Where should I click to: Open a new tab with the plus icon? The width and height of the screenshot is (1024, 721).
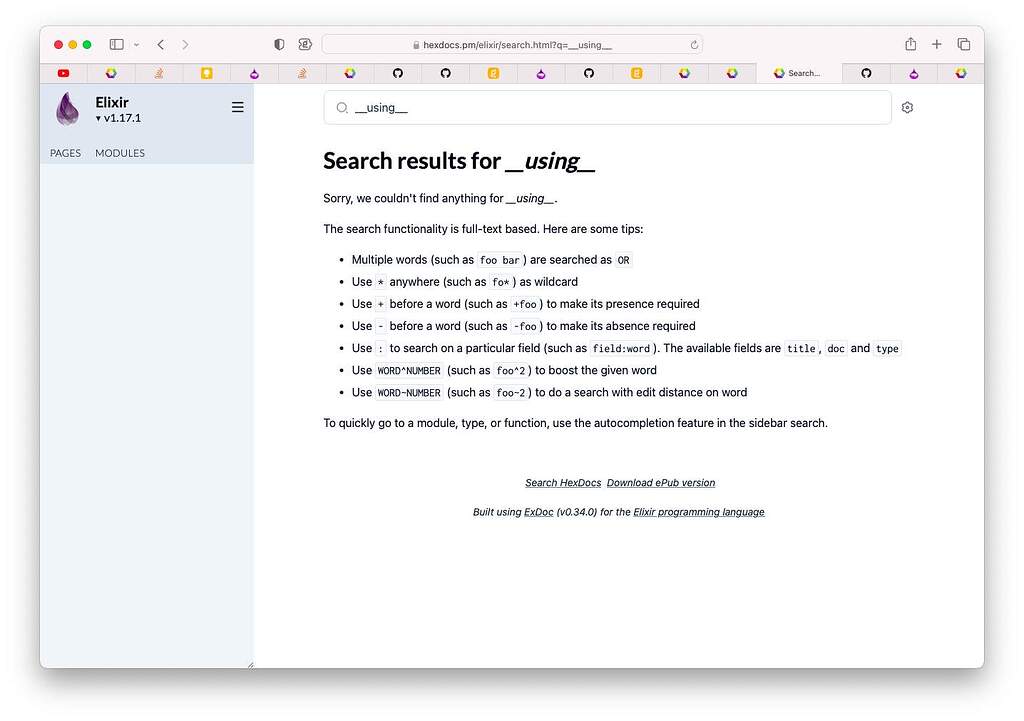pos(936,44)
